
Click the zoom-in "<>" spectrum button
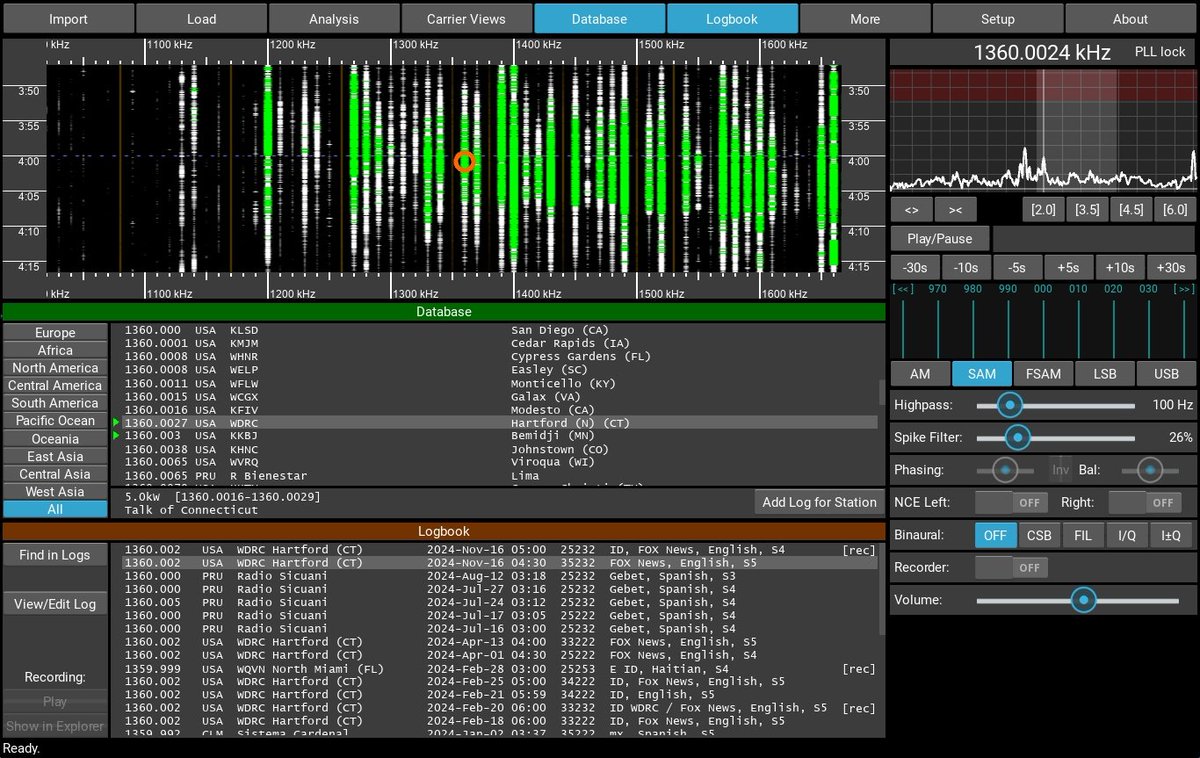(911, 210)
